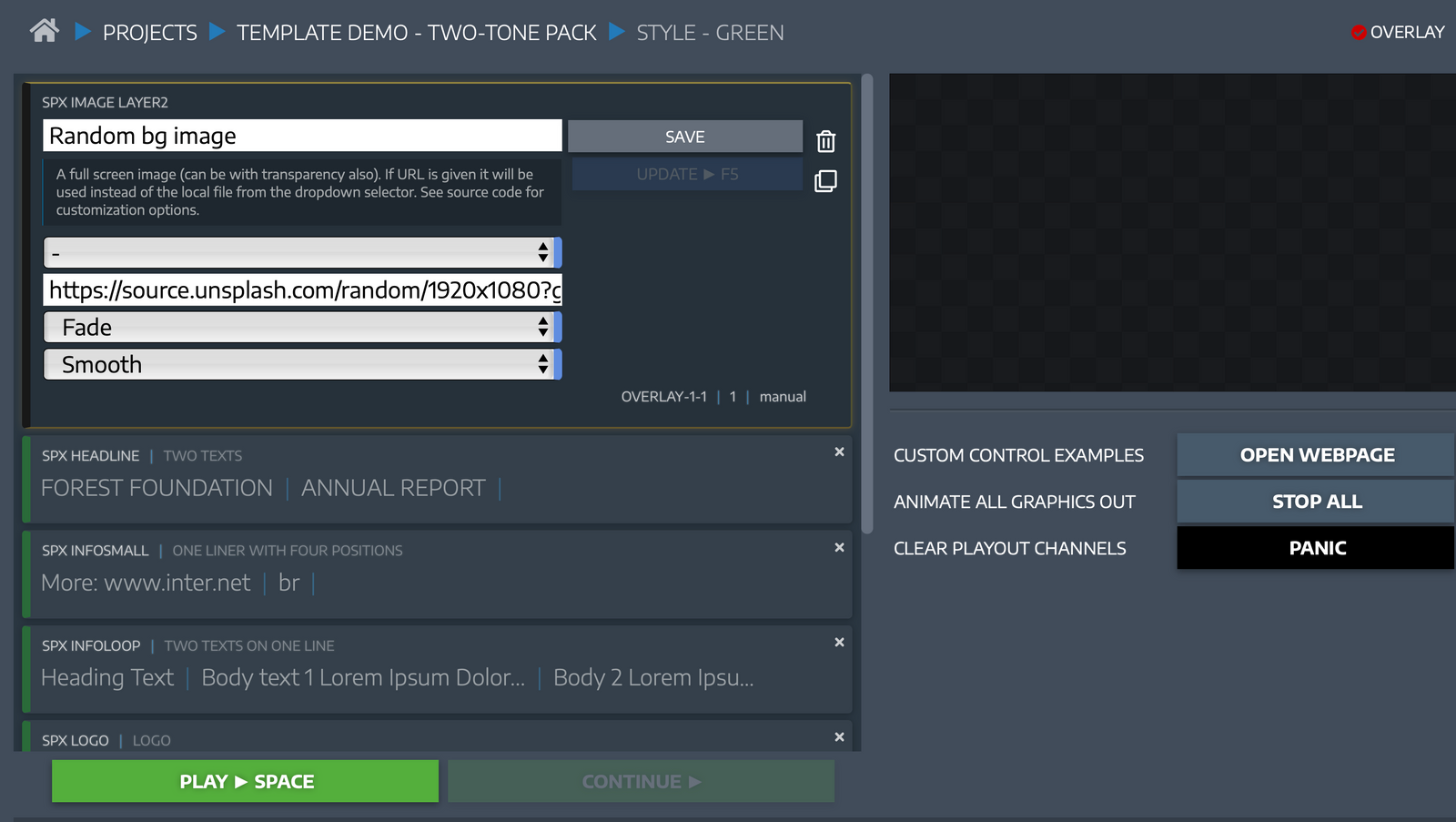This screenshot has height=822, width=1456.
Task: Select the SPX INFOSMALL www.inter.net item
Action: [437, 574]
